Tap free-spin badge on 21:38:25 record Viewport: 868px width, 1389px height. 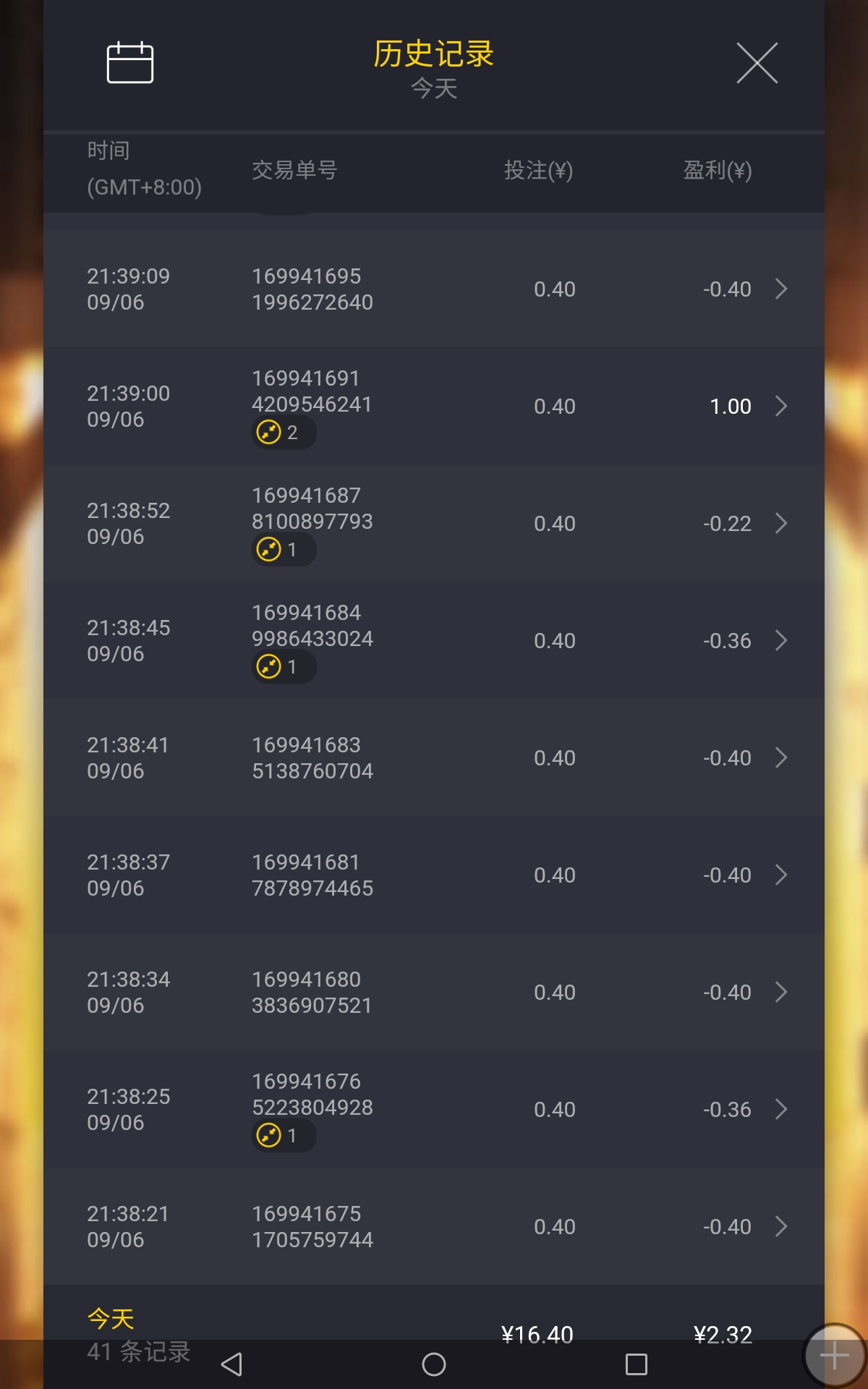point(284,1135)
